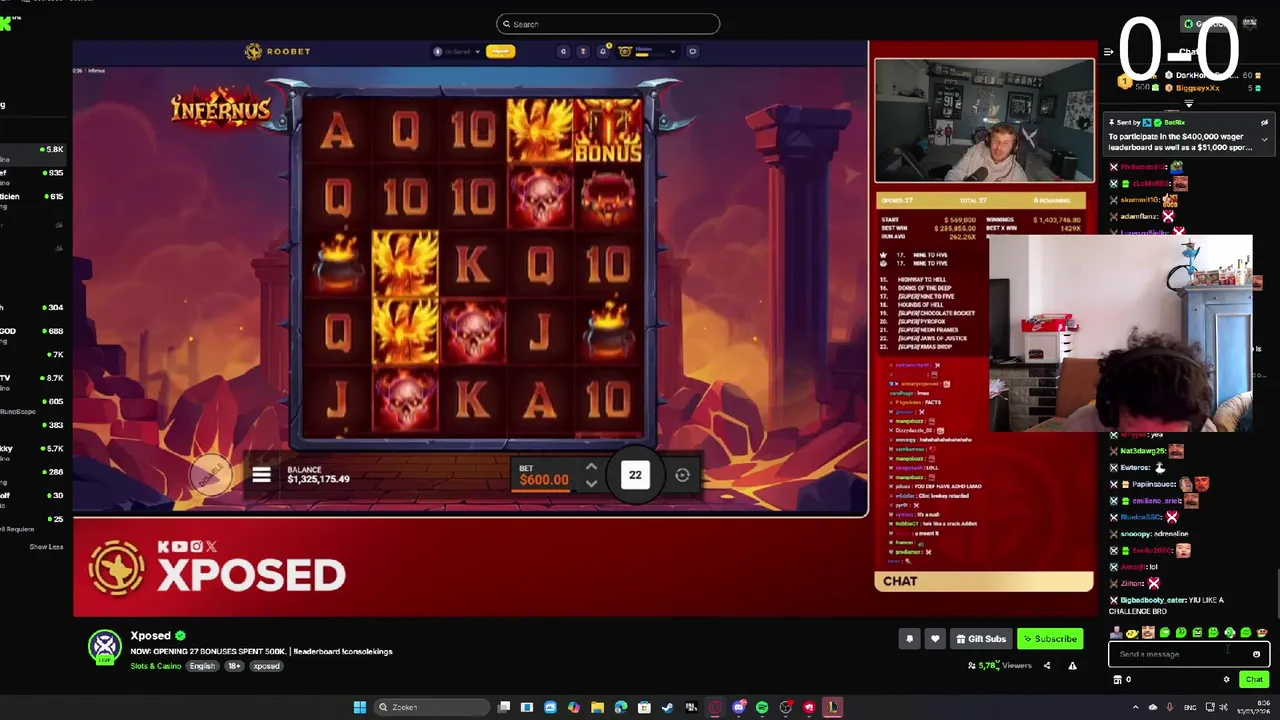The image size is (1280, 720).
Task: Open chat settings with the gear icon
Action: click(1226, 680)
